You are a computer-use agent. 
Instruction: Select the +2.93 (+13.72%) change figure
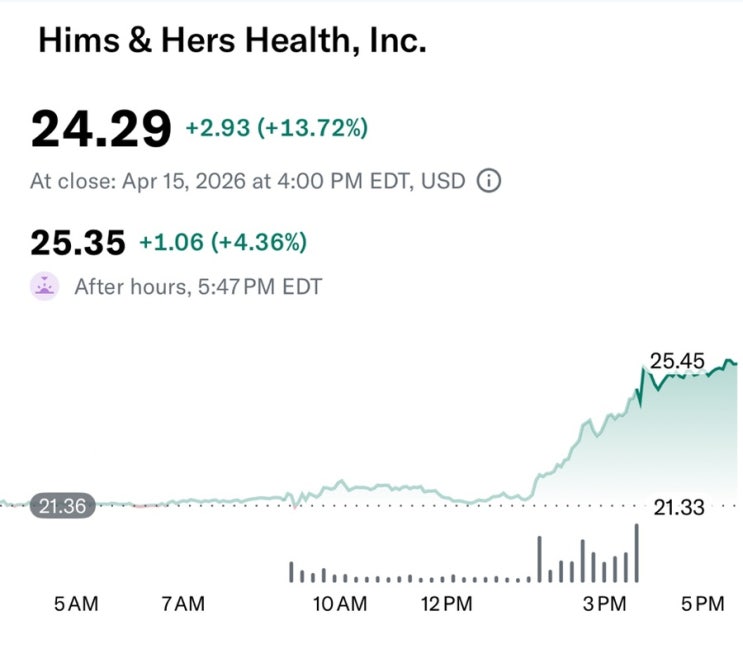pos(277,128)
